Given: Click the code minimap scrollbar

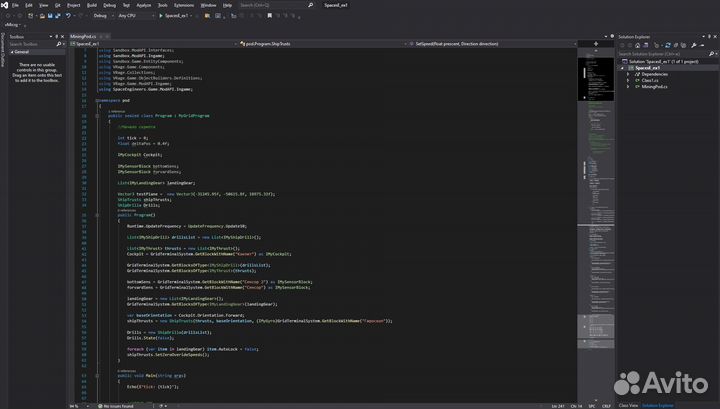Looking at the screenshot, I should tap(596, 225).
